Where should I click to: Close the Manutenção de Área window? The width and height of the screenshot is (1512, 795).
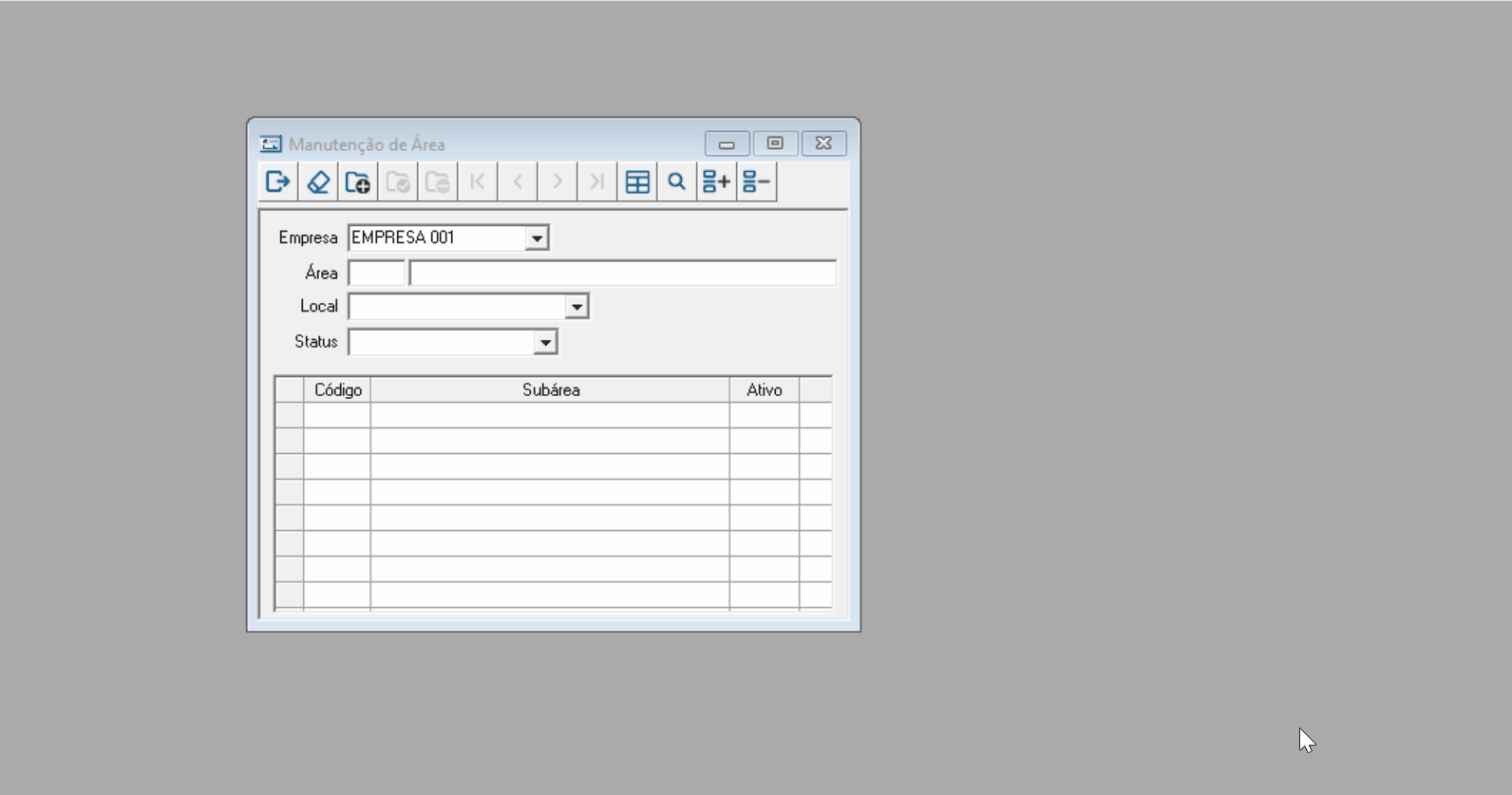pos(823,143)
